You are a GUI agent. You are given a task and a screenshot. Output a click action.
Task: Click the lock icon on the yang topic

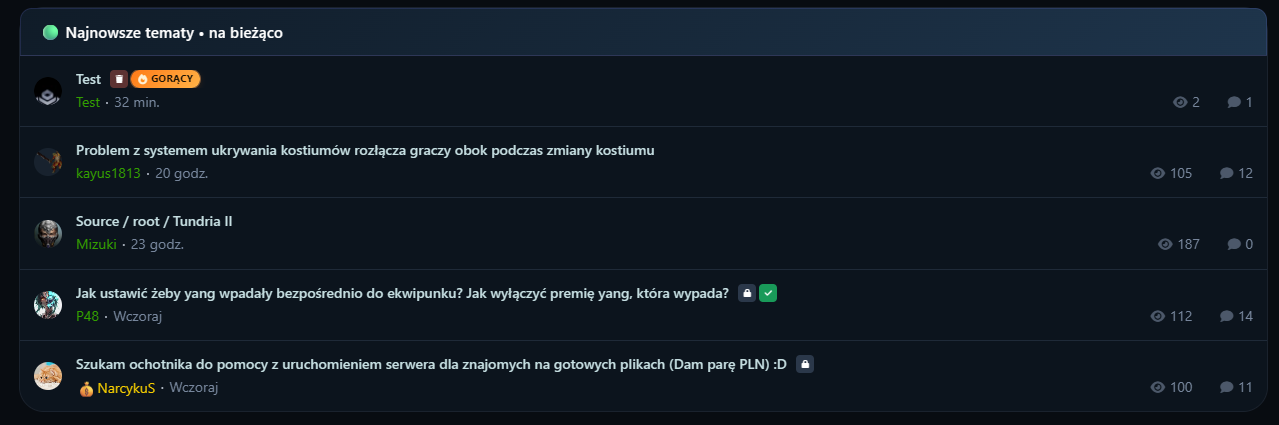(746, 293)
